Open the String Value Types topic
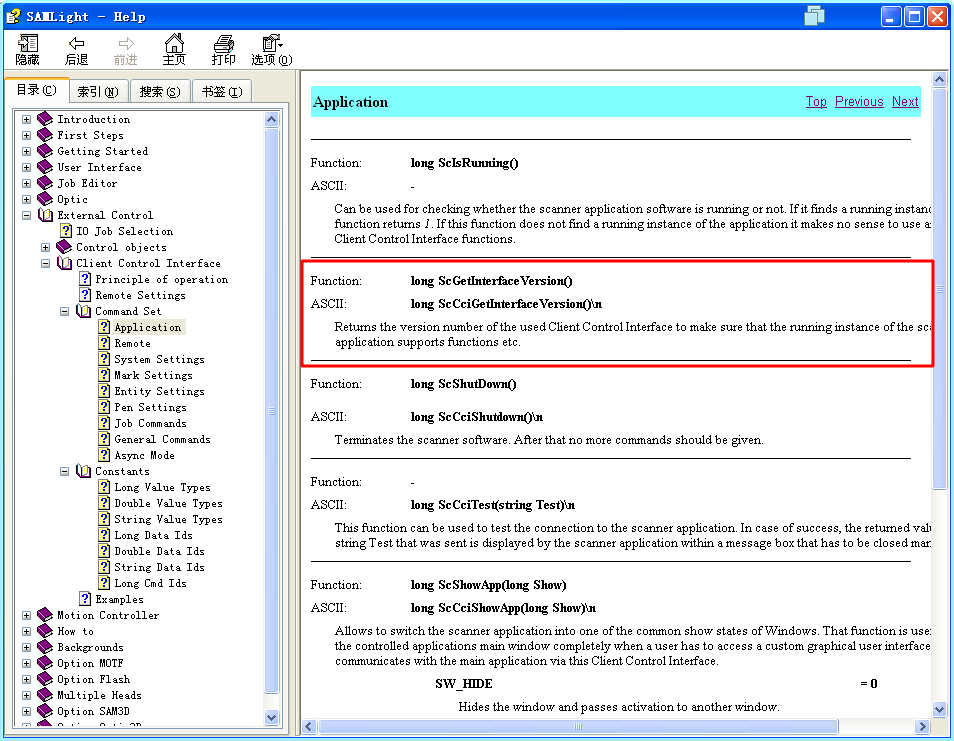 [x=169, y=519]
